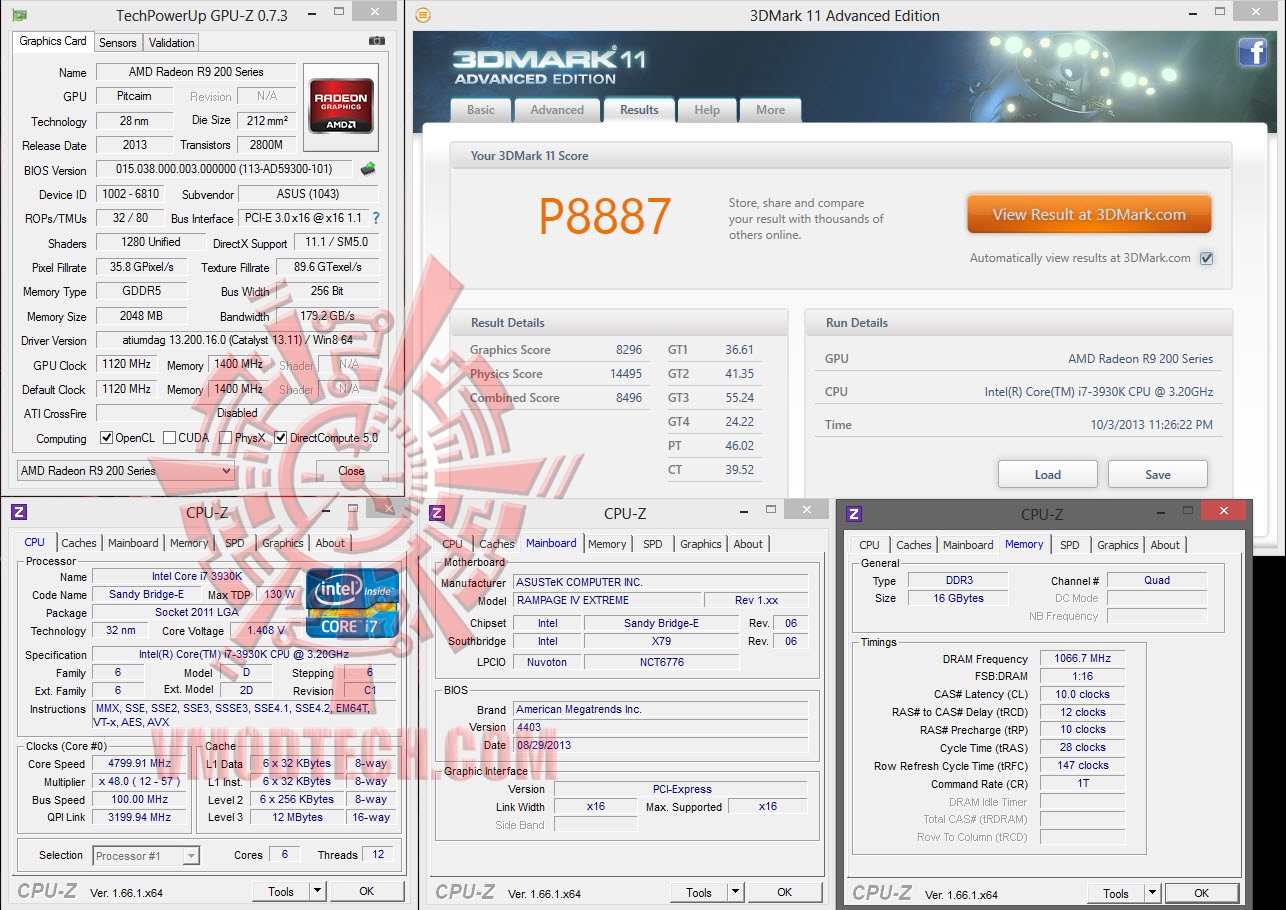
Task: Click the GPU Name field AMD Radeon R9 200 Series
Action: [x=196, y=72]
